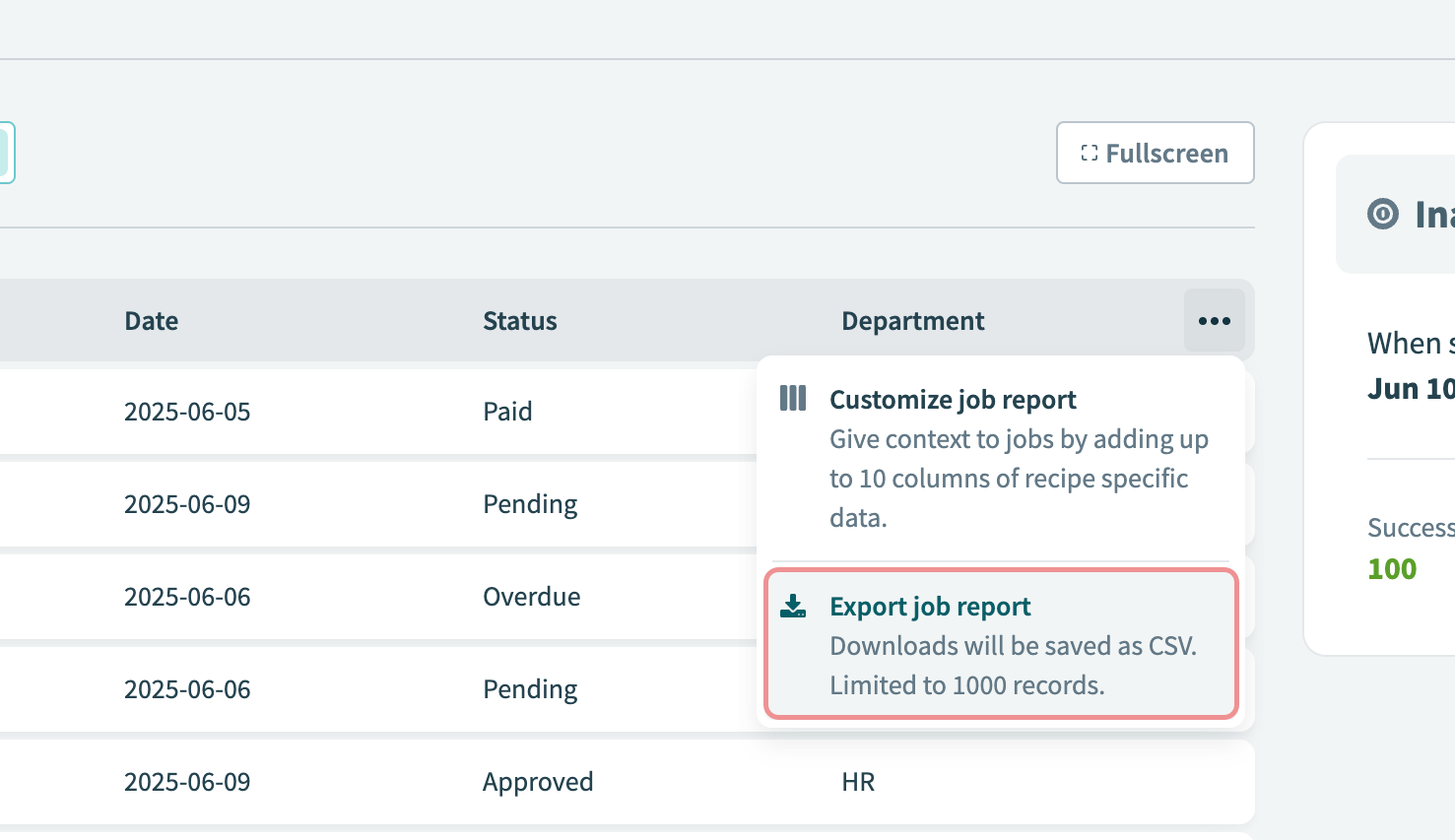Click the ellipsis icon above the context menu
This screenshot has width=1455, height=840.
pyautogui.click(x=1214, y=320)
